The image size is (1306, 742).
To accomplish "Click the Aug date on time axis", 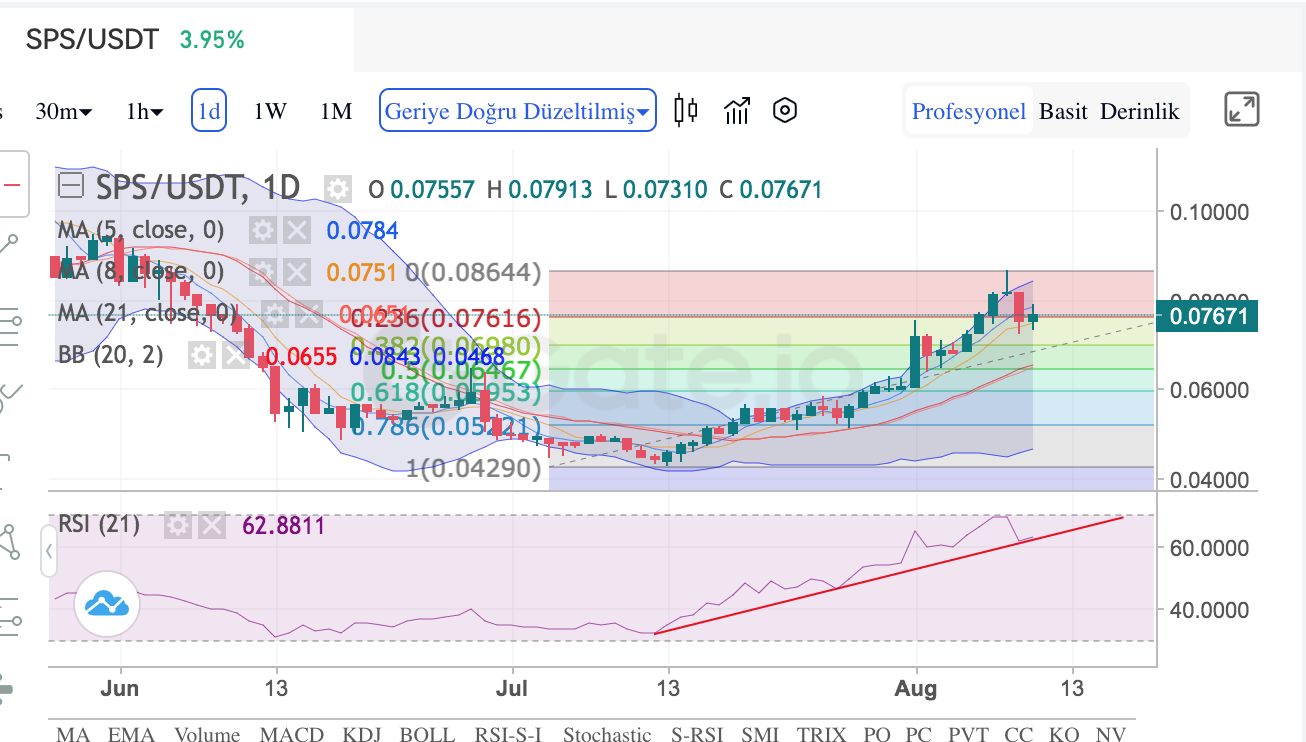I will click(x=916, y=689).
